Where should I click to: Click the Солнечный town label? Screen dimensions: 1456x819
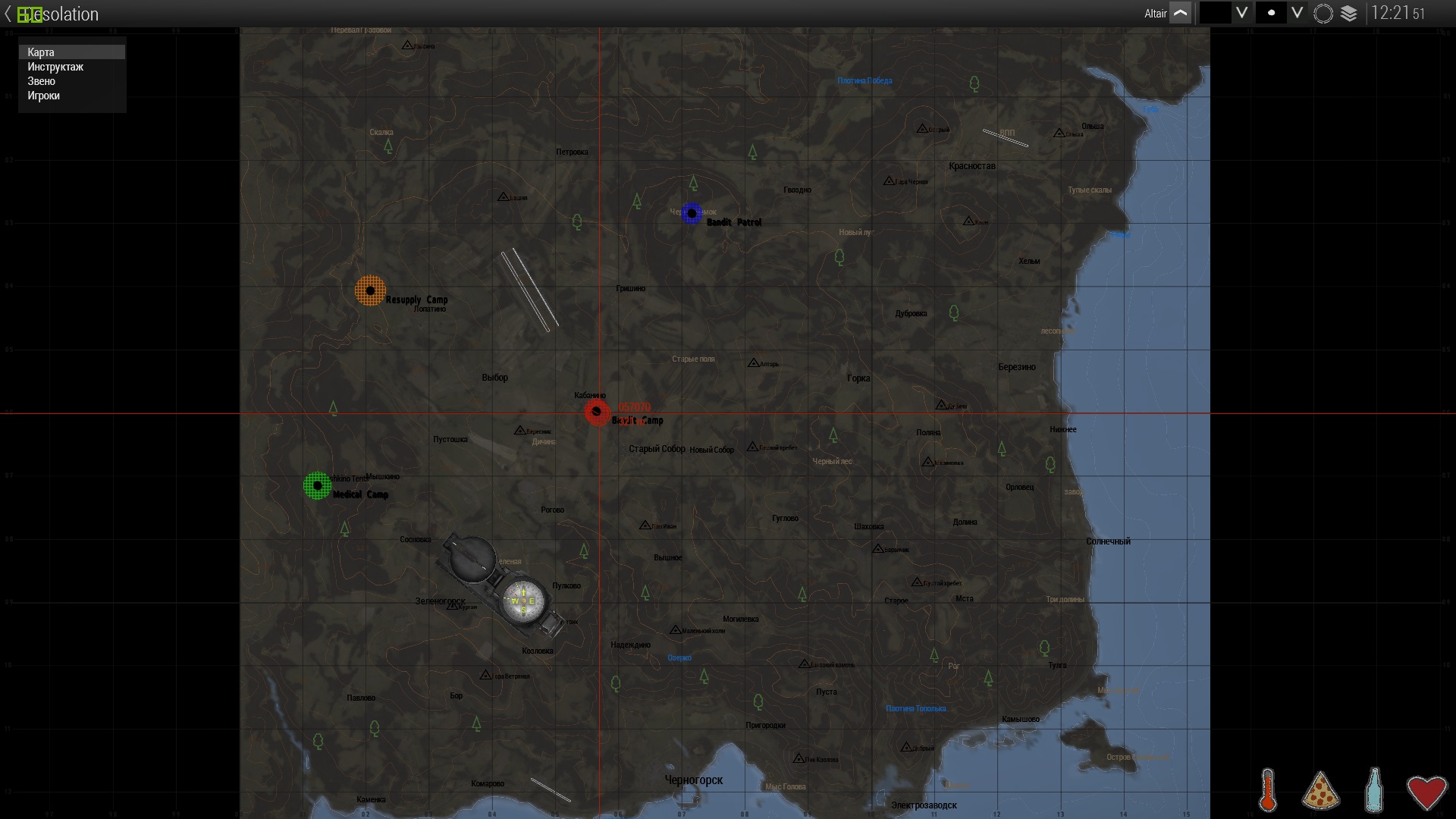click(1108, 541)
